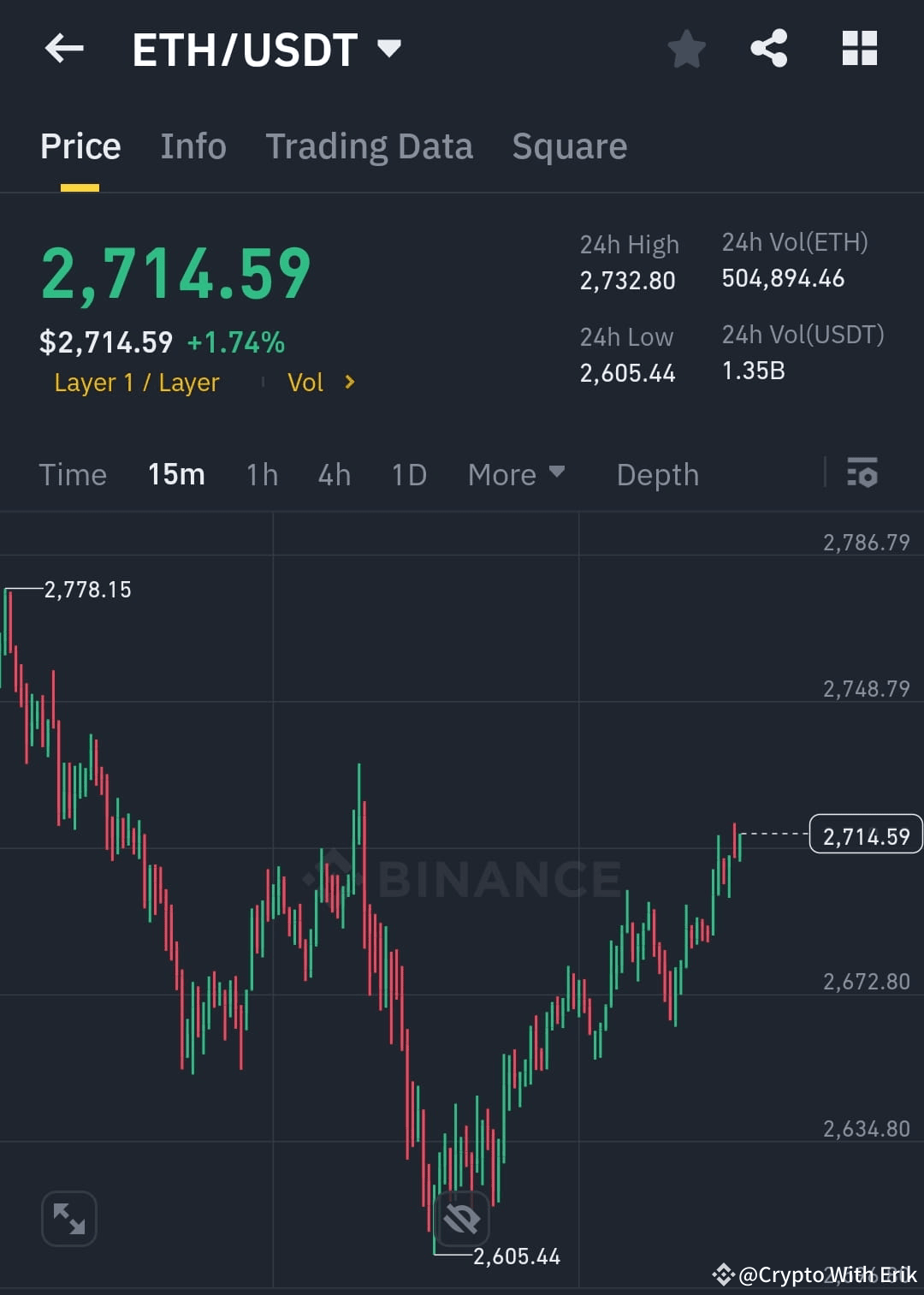
Task: Open the grid layout icon top right
Action: click(859, 49)
